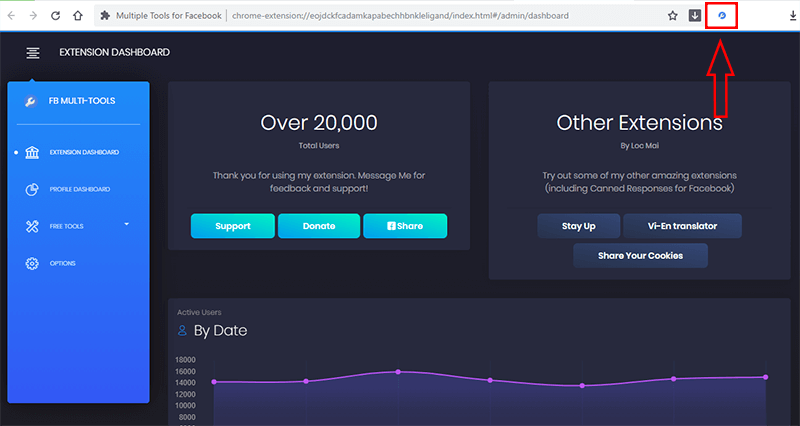Bookmark page with the star icon
Viewport: 800px width, 426px height.
pyautogui.click(x=672, y=16)
